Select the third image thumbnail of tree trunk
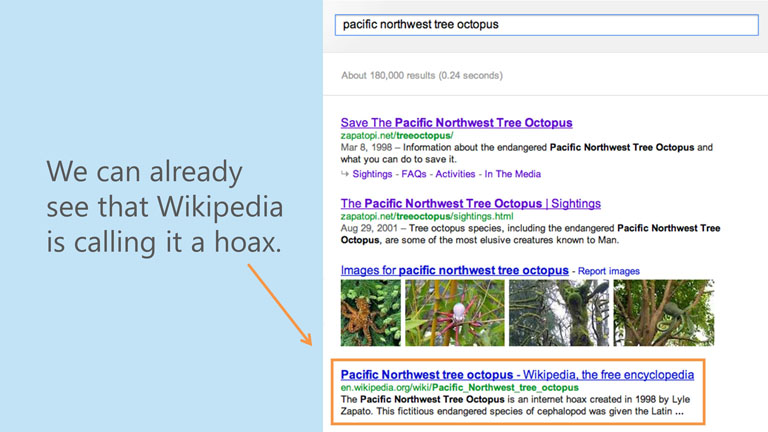The width and height of the screenshot is (768, 432). (558, 313)
